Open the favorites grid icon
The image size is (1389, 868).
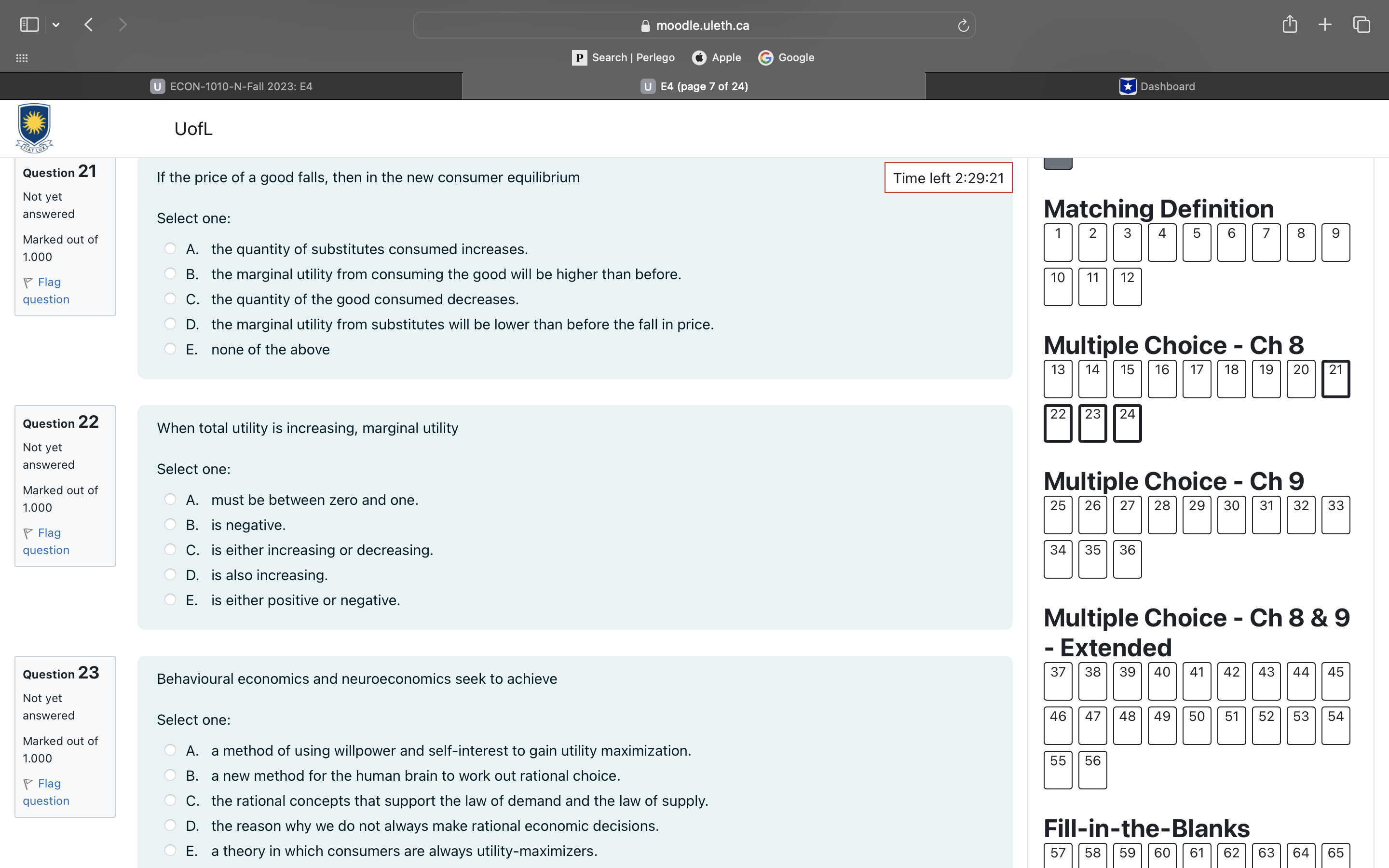(x=22, y=58)
